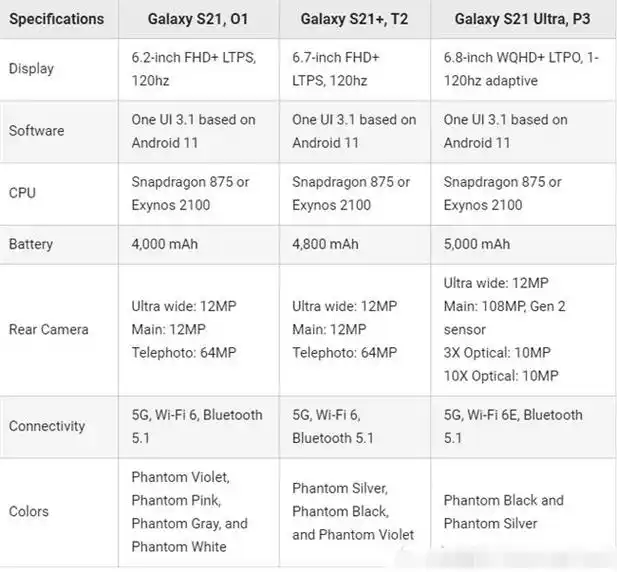
Task: Select the Rear Camera row label
Action: (48, 329)
